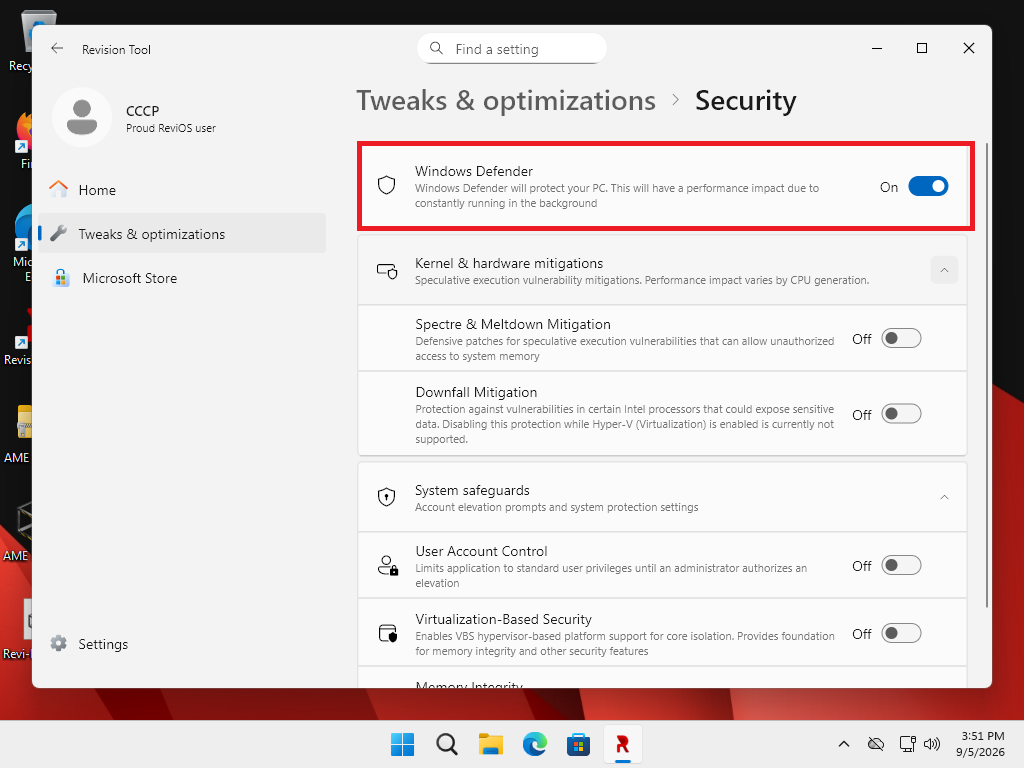Click the Security breadcrumb title

tap(746, 101)
